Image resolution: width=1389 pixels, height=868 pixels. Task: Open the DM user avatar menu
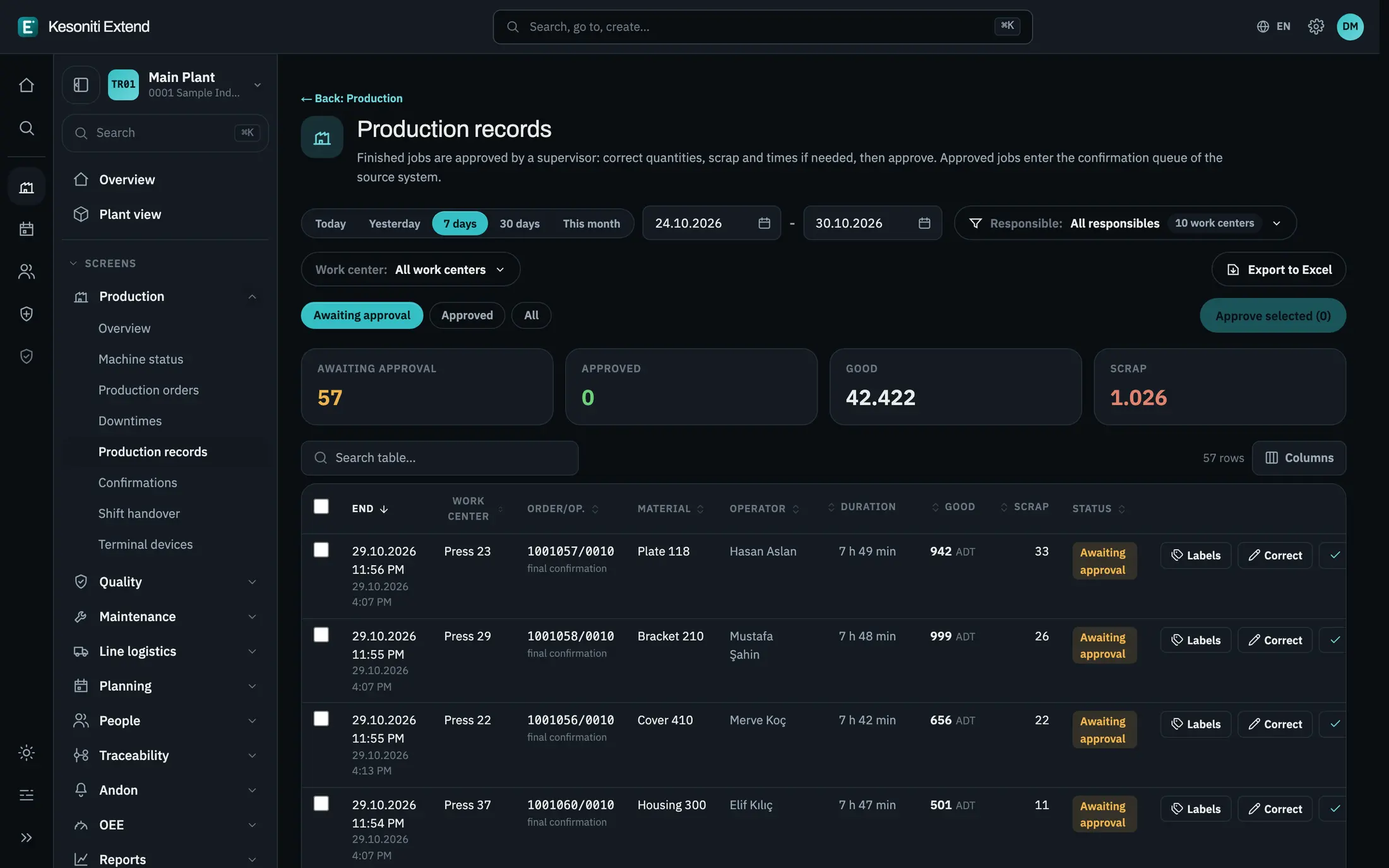(x=1350, y=27)
